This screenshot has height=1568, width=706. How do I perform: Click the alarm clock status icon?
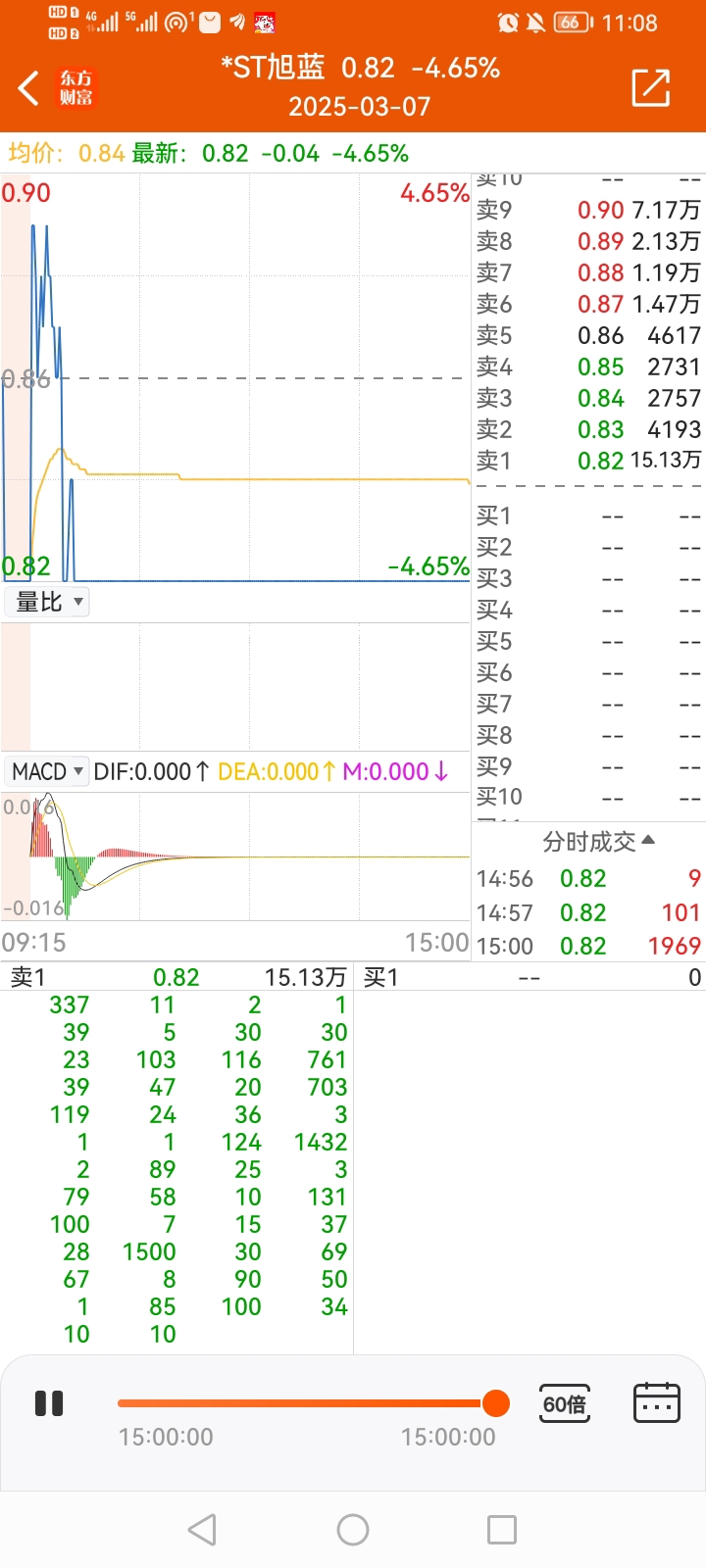[508, 23]
